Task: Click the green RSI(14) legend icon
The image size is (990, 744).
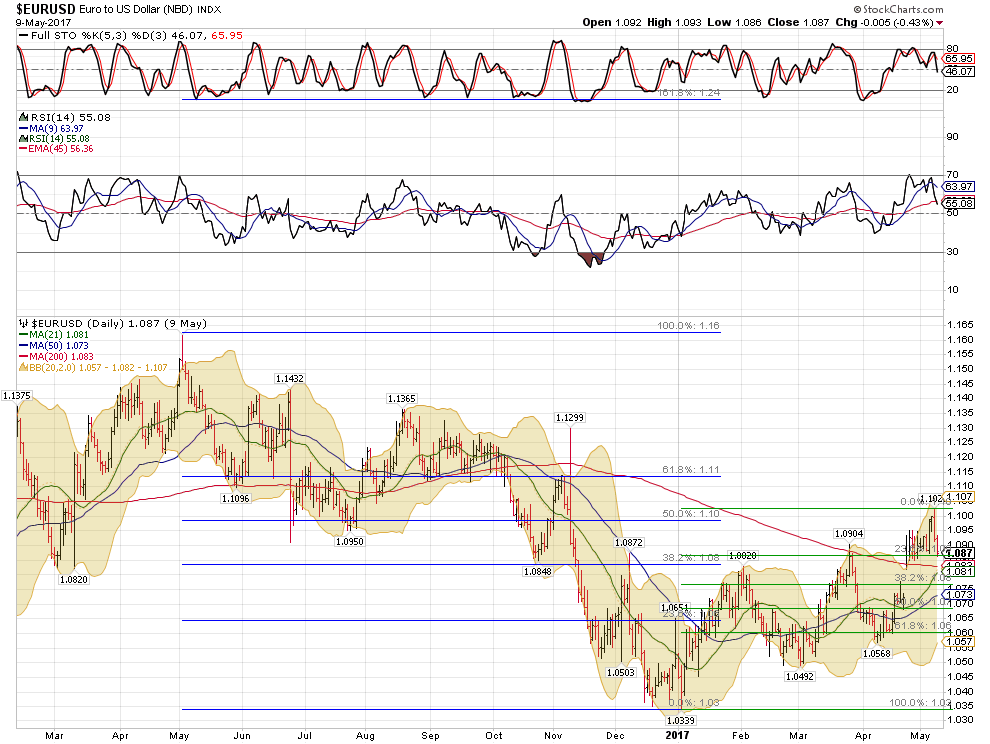Action: pos(23,138)
